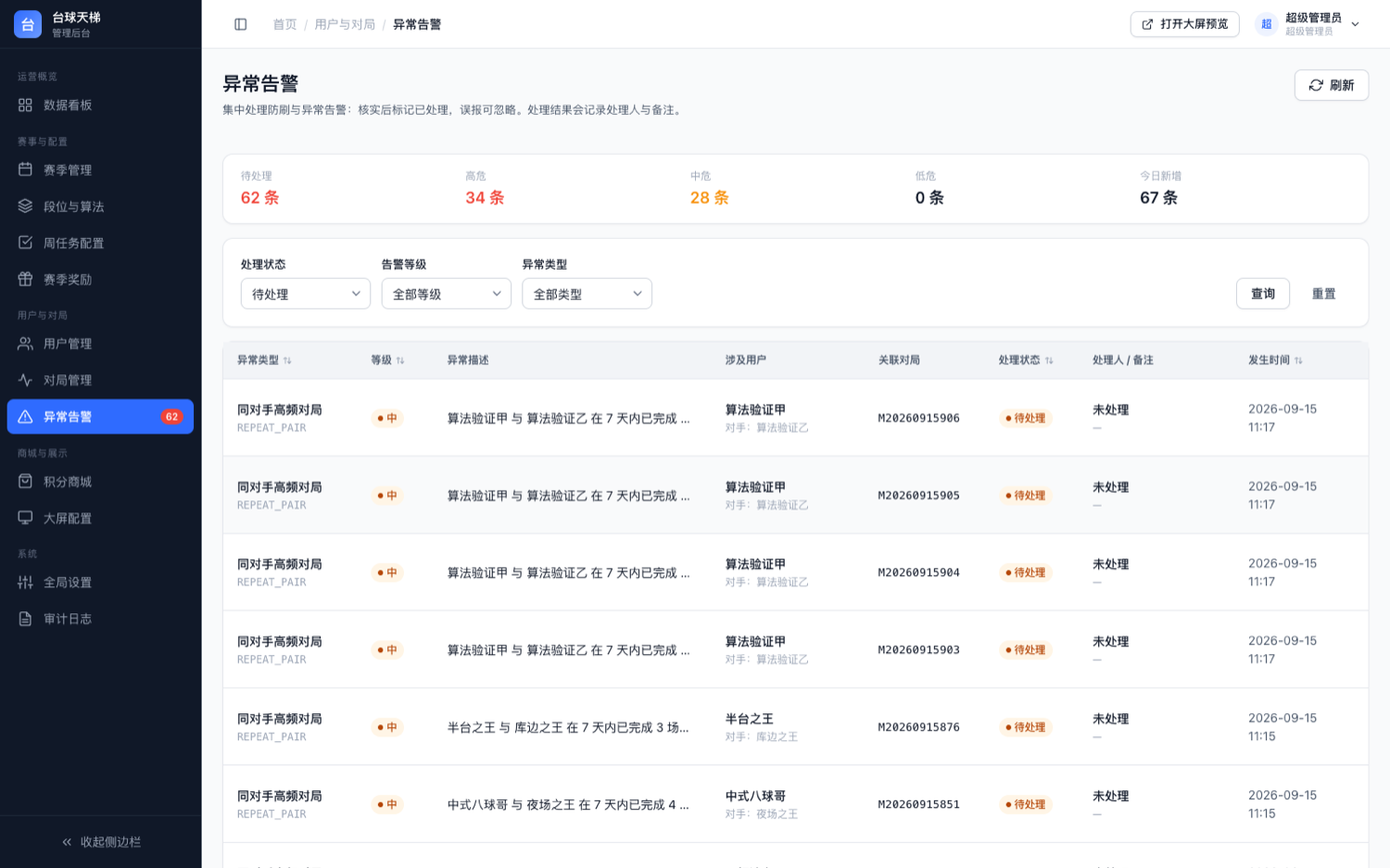This screenshot has height=868, width=1390.
Task: Expand the 超级管理员 account menu chevron
Action: [1355, 24]
